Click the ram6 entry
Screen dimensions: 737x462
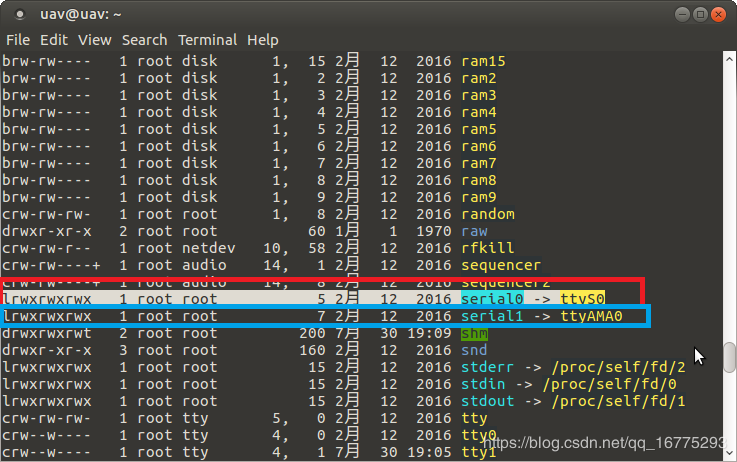tap(478, 146)
